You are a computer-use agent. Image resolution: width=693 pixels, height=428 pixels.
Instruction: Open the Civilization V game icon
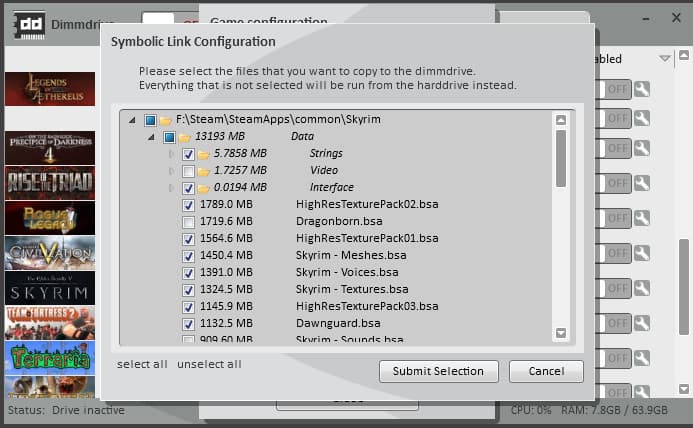coord(49,252)
